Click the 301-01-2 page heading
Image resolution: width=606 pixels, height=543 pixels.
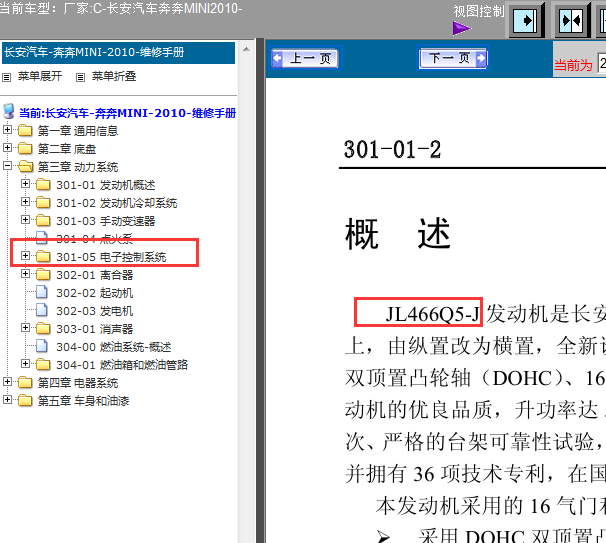(x=392, y=150)
